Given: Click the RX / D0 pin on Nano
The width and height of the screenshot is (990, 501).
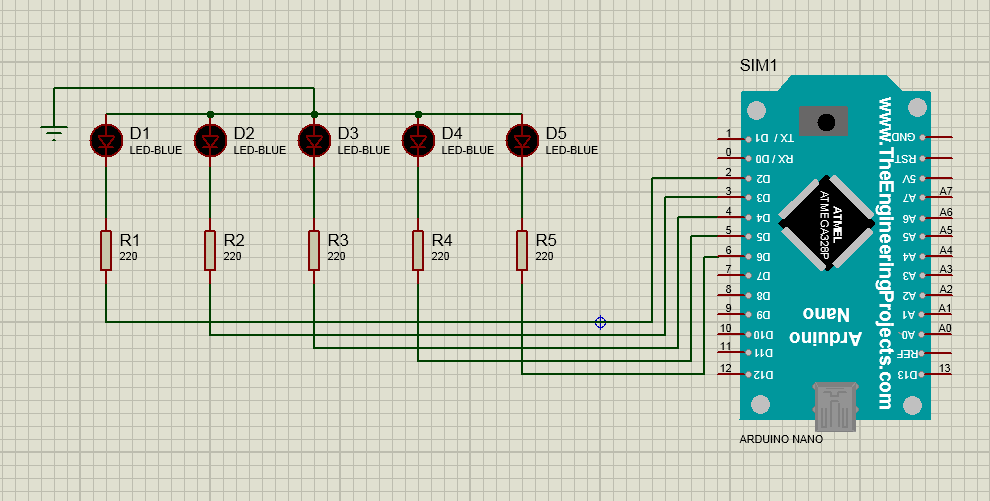Looking at the screenshot, I should [749, 158].
